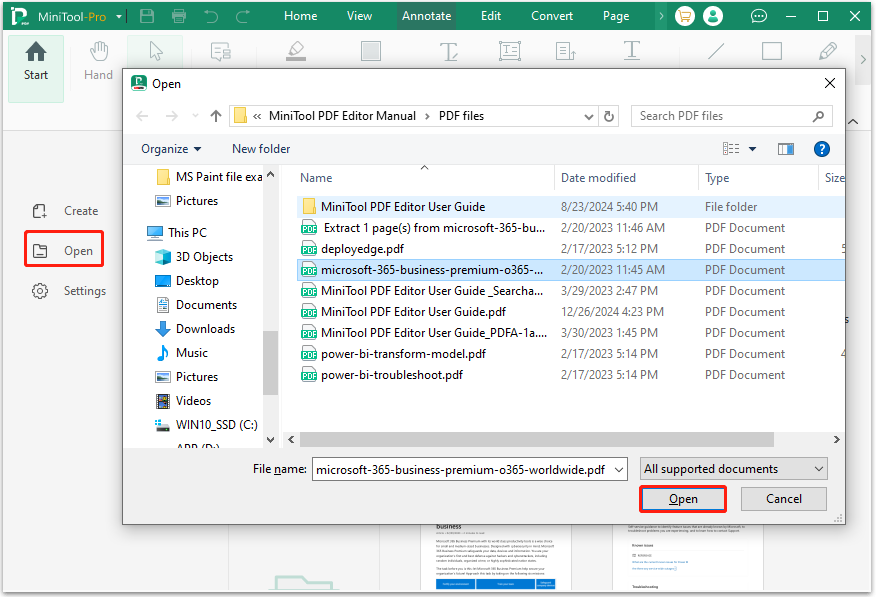
Task: Open the MiniTool-Pro dropdown arrow
Action: (118, 17)
